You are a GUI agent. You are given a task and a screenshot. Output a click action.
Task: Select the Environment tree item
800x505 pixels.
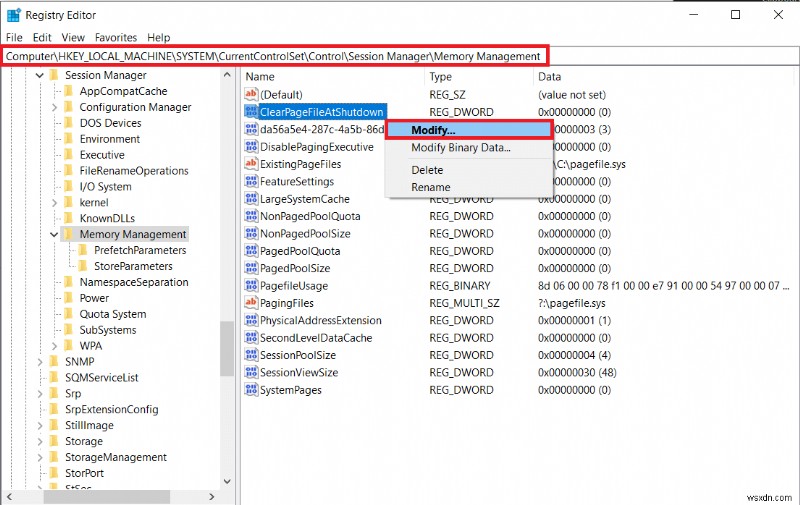point(110,139)
